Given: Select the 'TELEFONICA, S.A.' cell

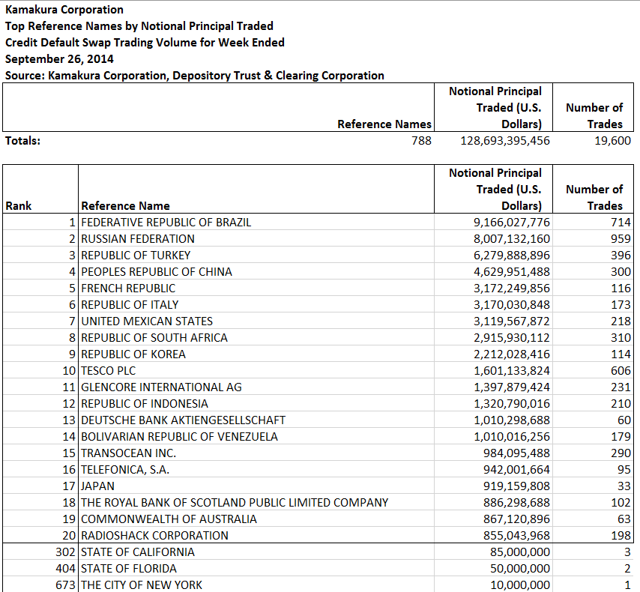Looking at the screenshot, I should click(x=256, y=470).
